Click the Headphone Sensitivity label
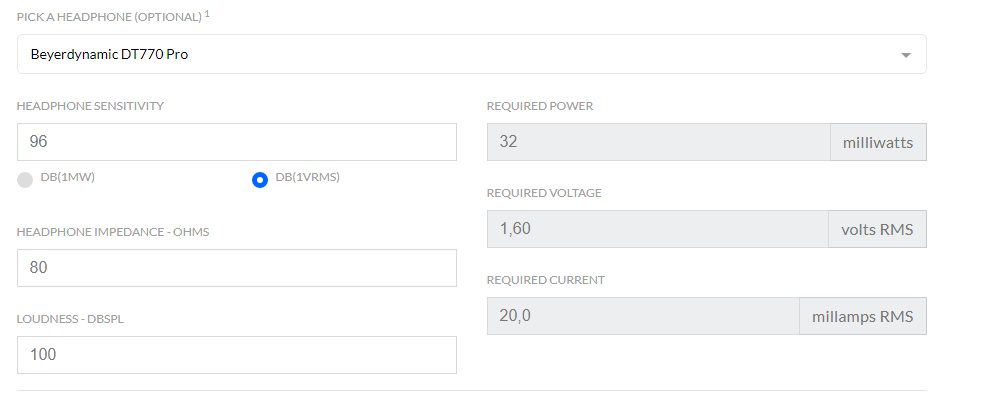Image resolution: width=981 pixels, height=415 pixels. click(x=90, y=106)
